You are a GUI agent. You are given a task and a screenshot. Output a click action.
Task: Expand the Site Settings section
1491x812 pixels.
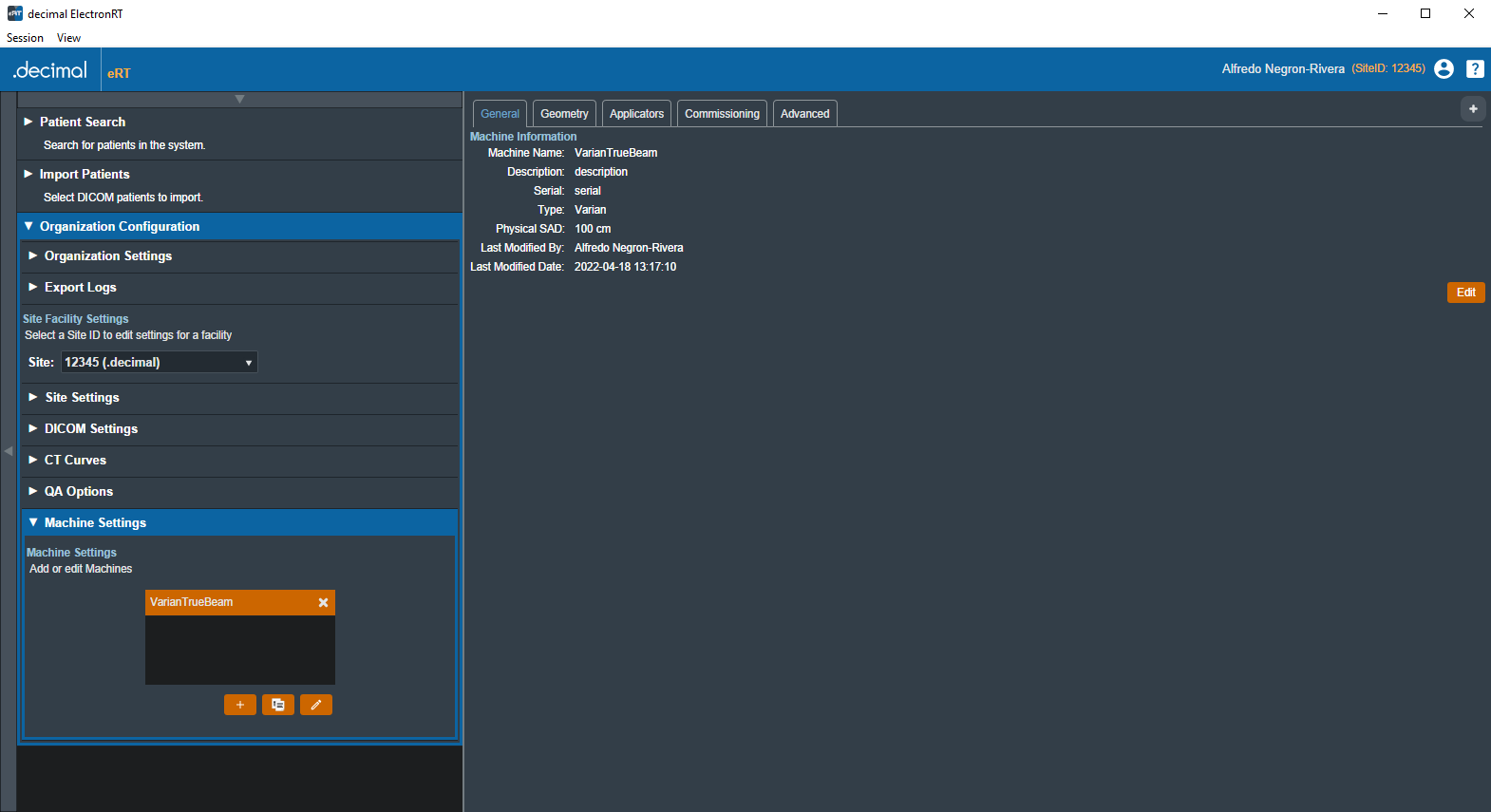point(82,398)
